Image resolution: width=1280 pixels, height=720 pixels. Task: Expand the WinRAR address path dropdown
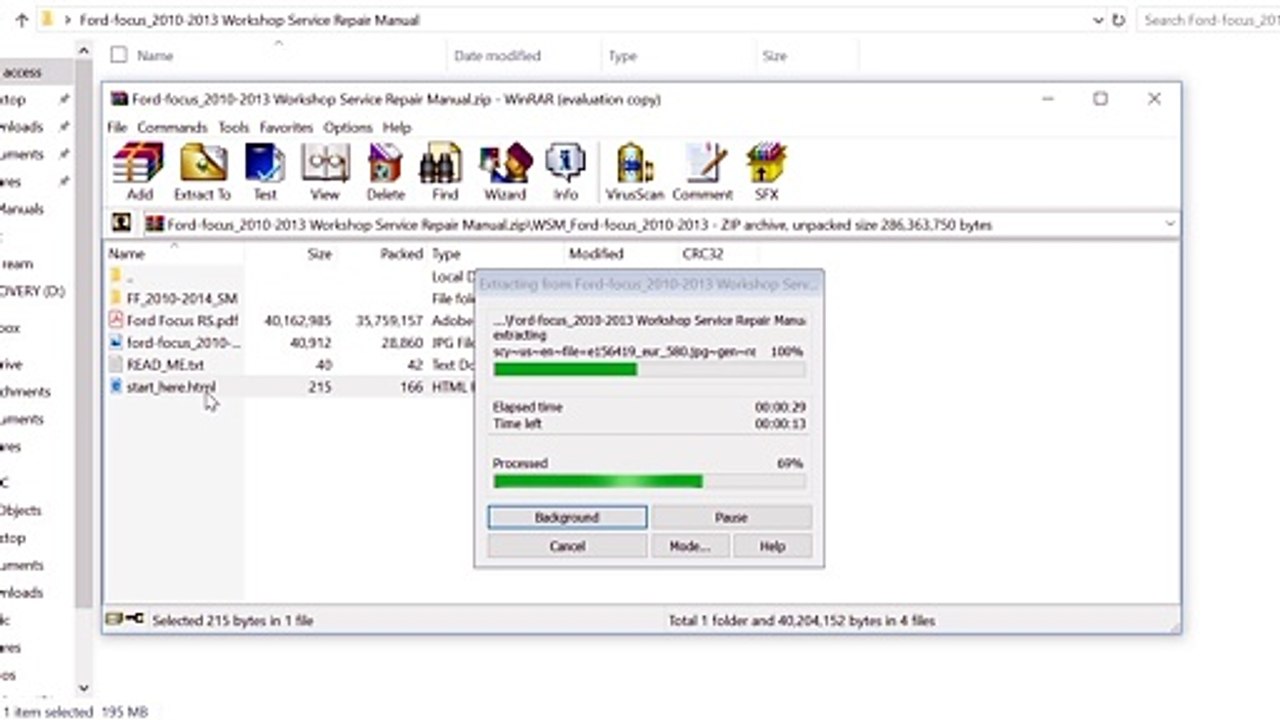[x=1169, y=225]
